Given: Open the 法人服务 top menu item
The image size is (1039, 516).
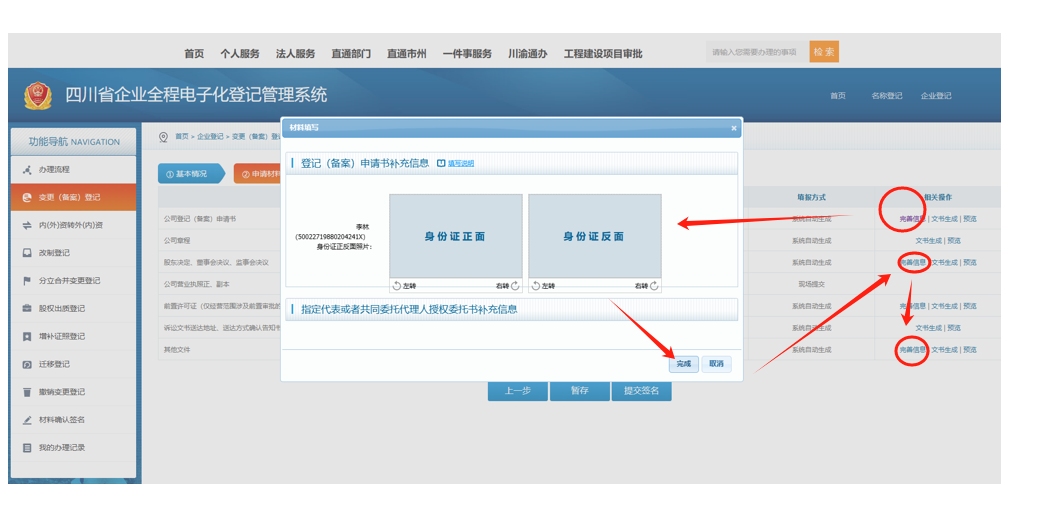Looking at the screenshot, I should pyautogui.click(x=295, y=54).
